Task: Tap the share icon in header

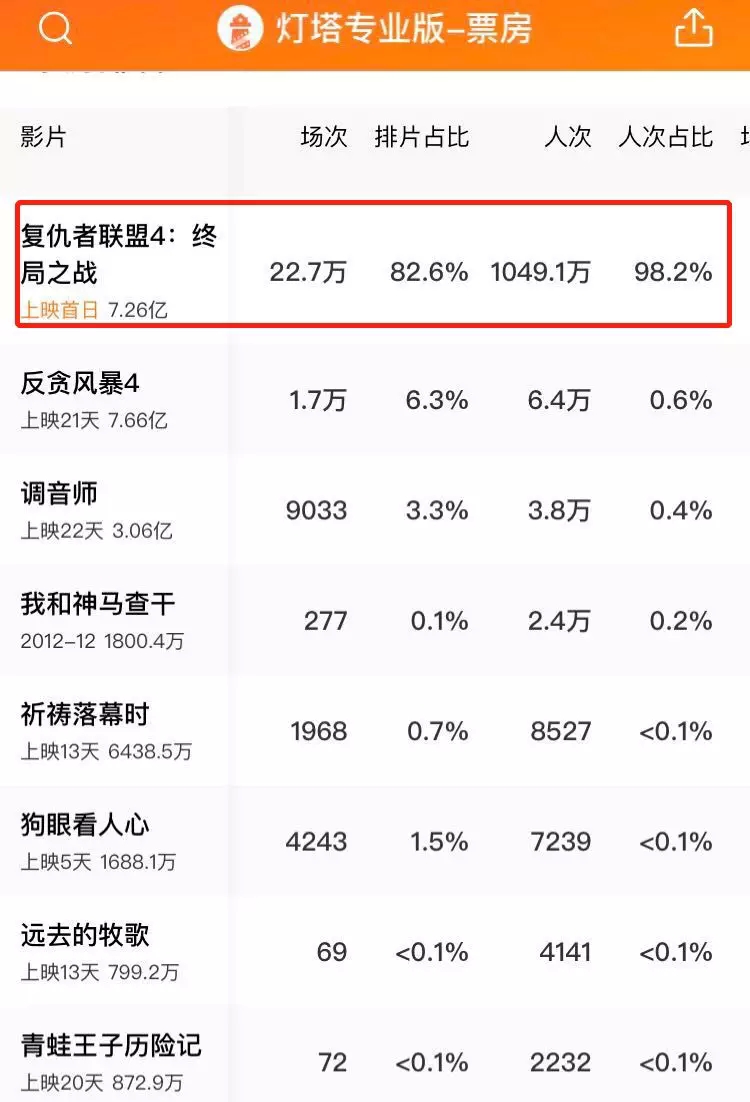Action: coord(694,29)
